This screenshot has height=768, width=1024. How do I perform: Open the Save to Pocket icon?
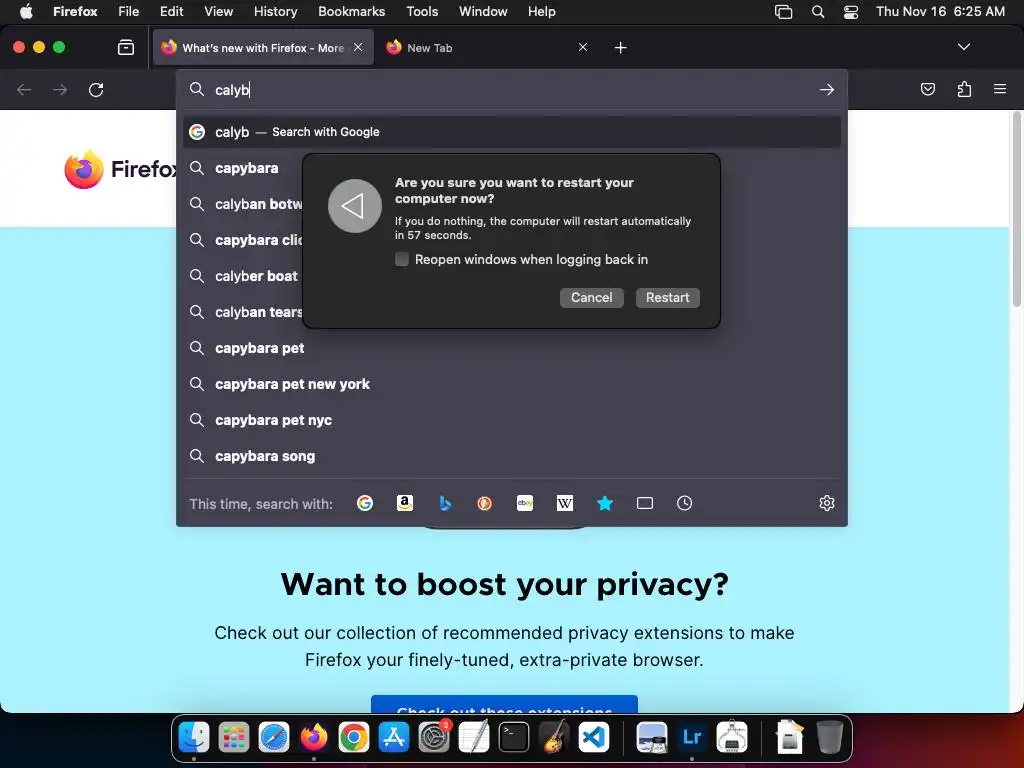927,89
